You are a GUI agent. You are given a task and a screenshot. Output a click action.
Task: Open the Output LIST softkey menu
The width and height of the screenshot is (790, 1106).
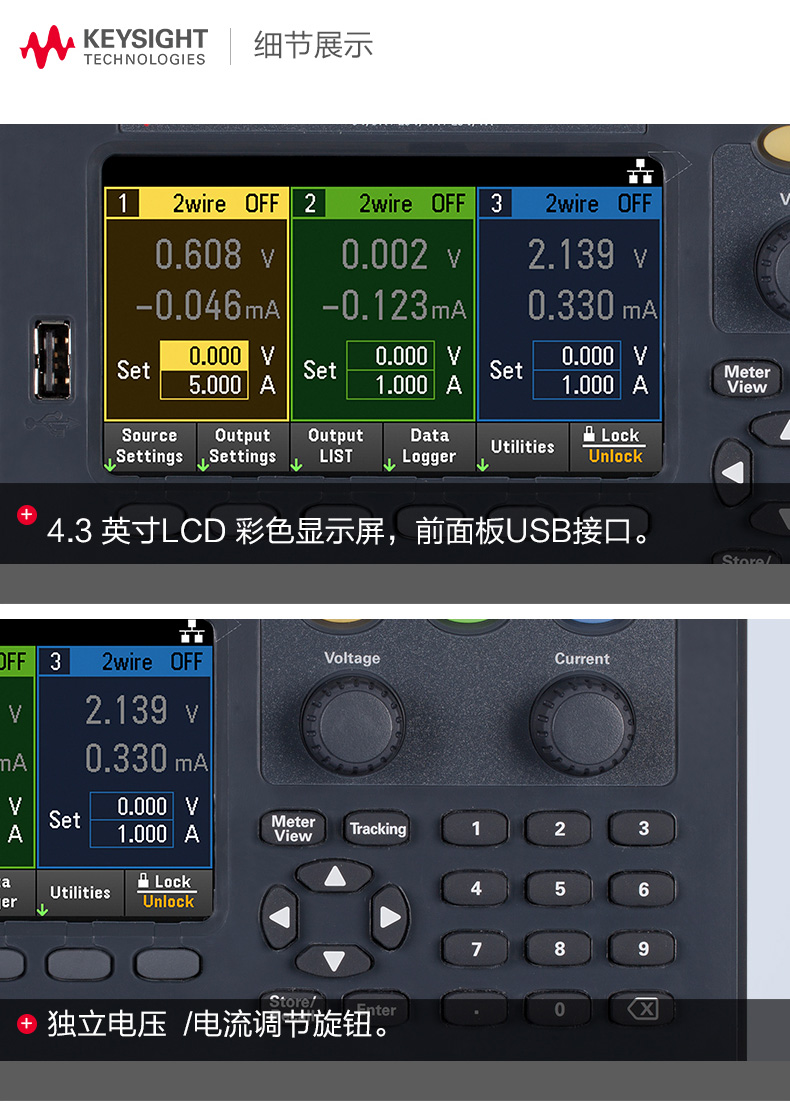(x=335, y=446)
